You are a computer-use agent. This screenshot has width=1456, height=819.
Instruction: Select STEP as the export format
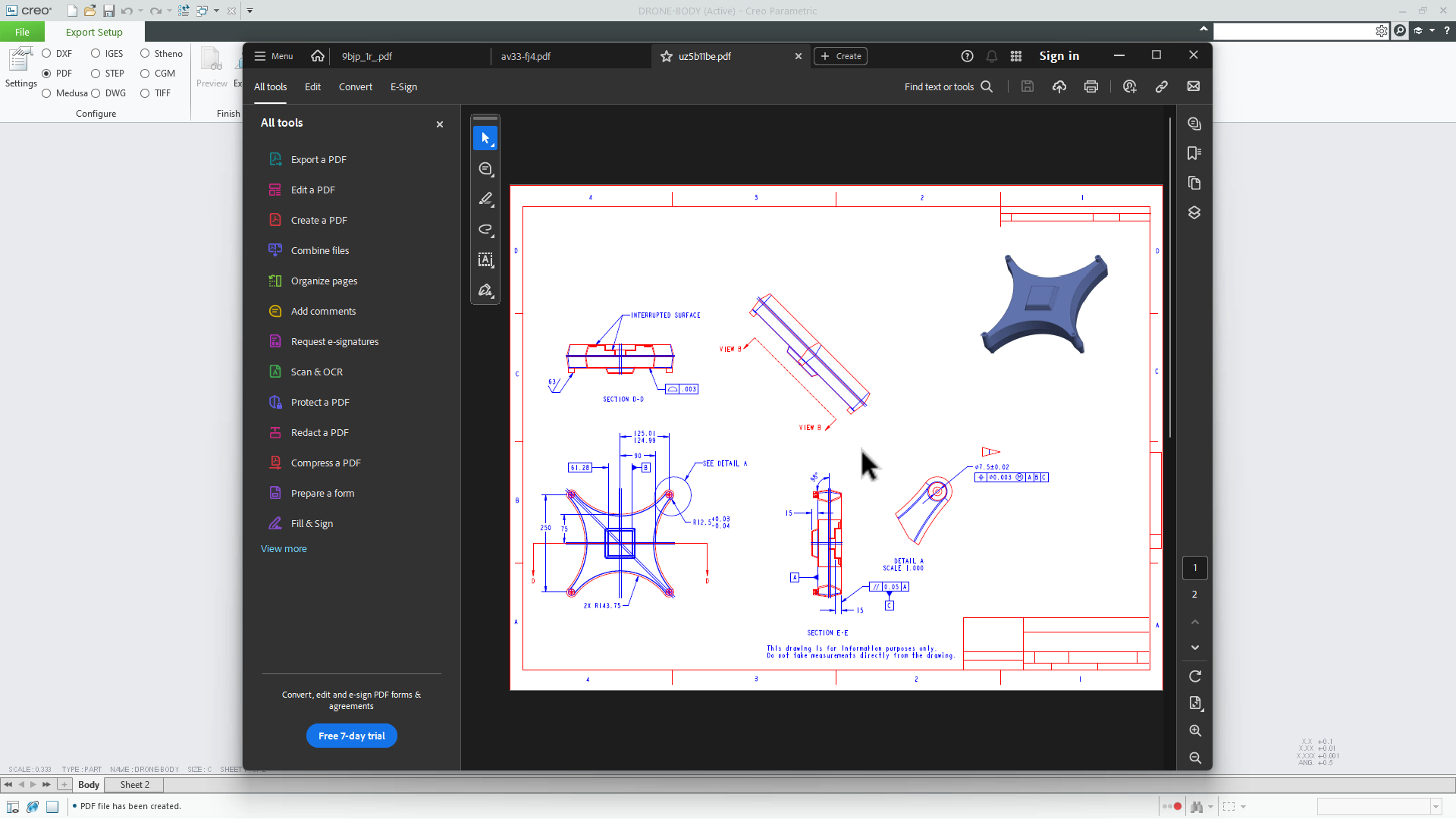click(97, 73)
